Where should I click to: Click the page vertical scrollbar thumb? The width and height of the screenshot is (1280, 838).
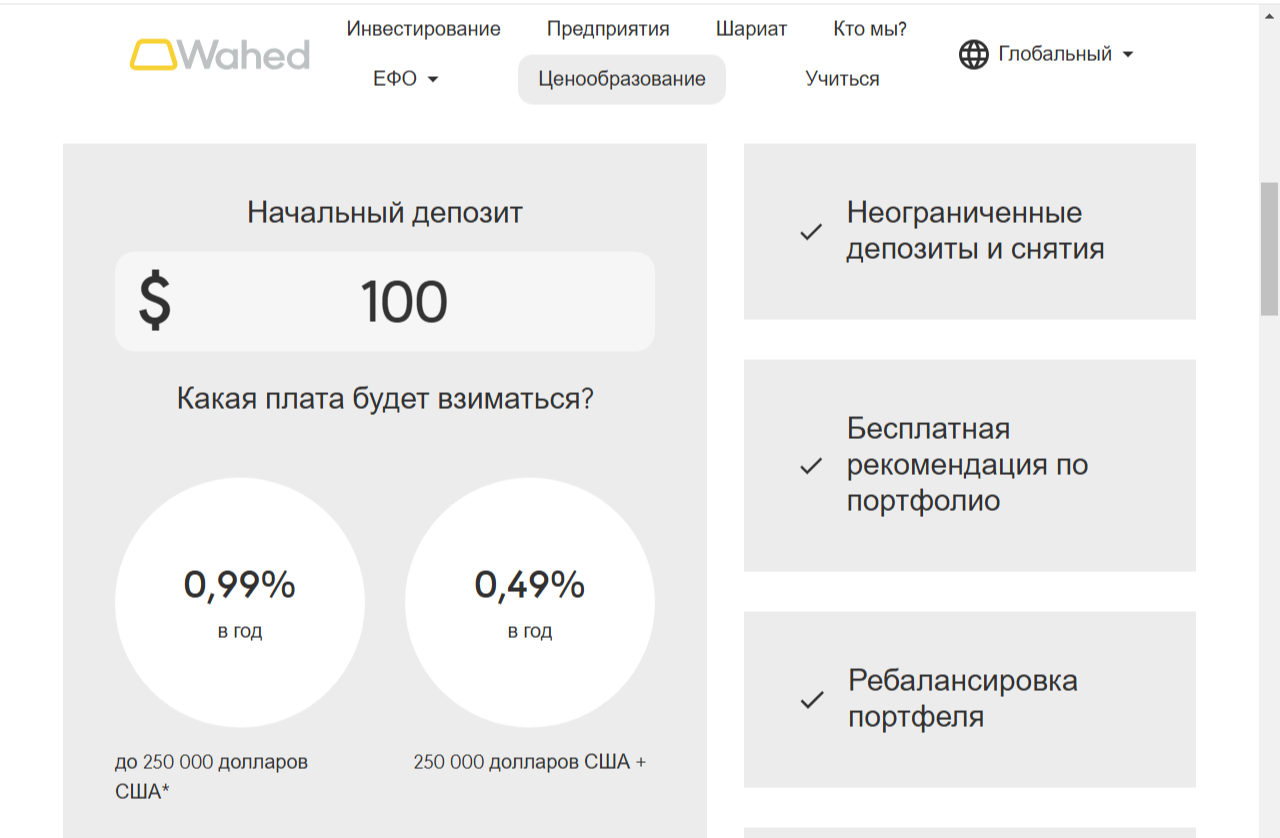(x=1269, y=249)
